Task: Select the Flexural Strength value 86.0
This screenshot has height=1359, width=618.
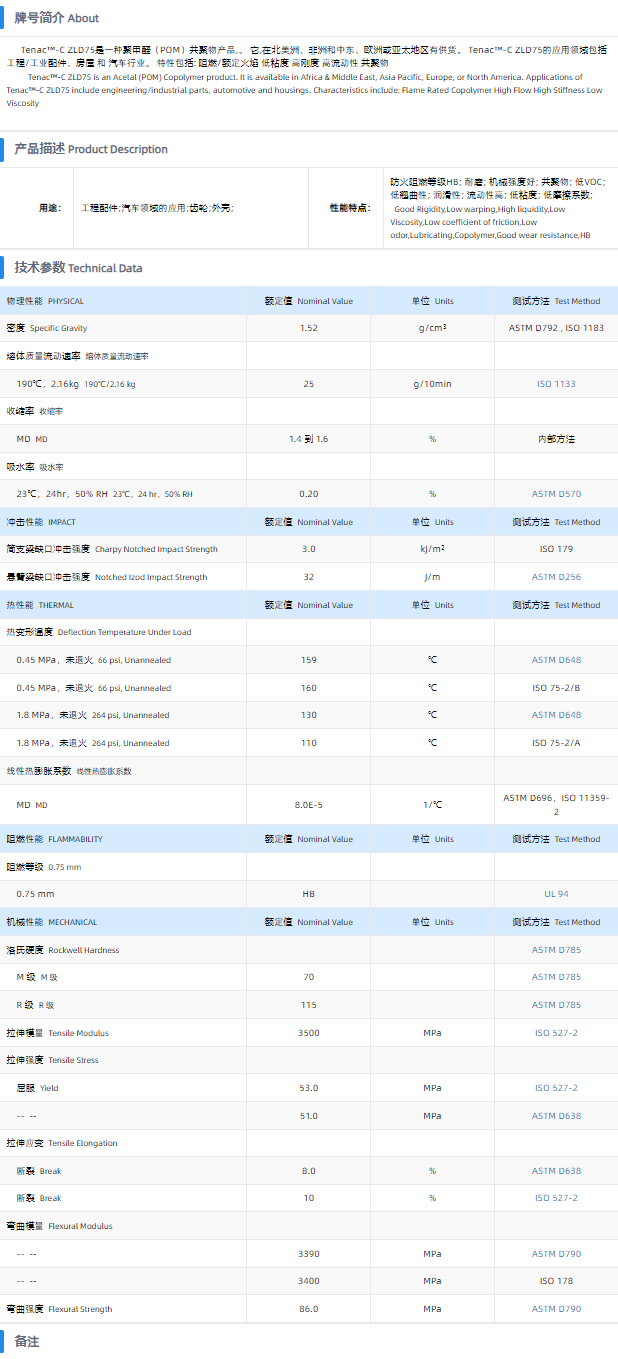Action: click(x=308, y=1309)
